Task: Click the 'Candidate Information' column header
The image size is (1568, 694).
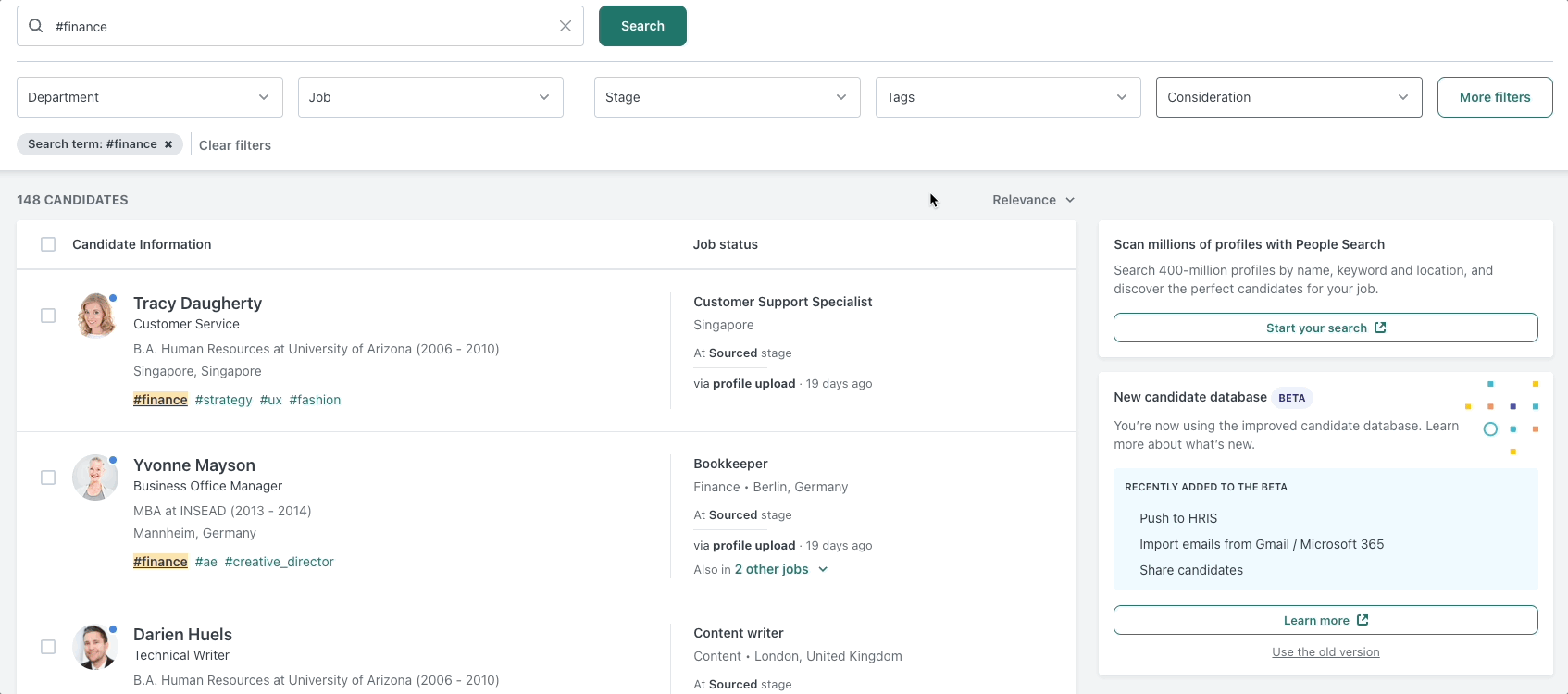Action: coord(142,244)
